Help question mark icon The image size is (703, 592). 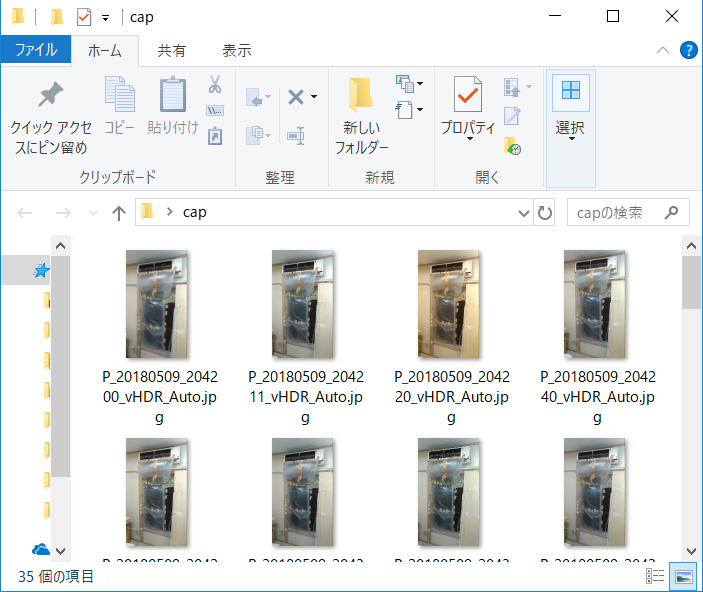coord(689,50)
